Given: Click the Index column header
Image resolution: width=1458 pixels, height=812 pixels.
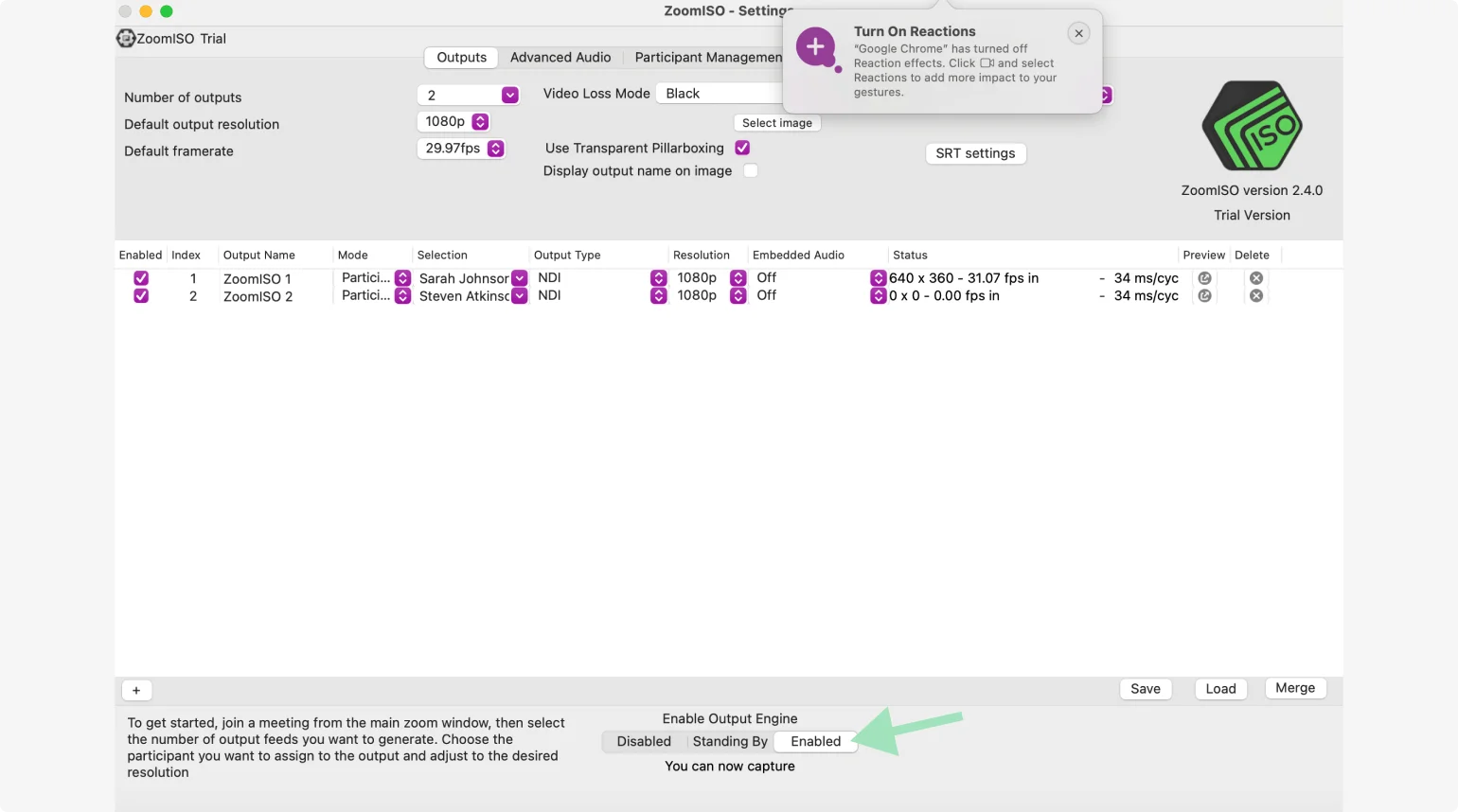Looking at the screenshot, I should pyautogui.click(x=186, y=255).
